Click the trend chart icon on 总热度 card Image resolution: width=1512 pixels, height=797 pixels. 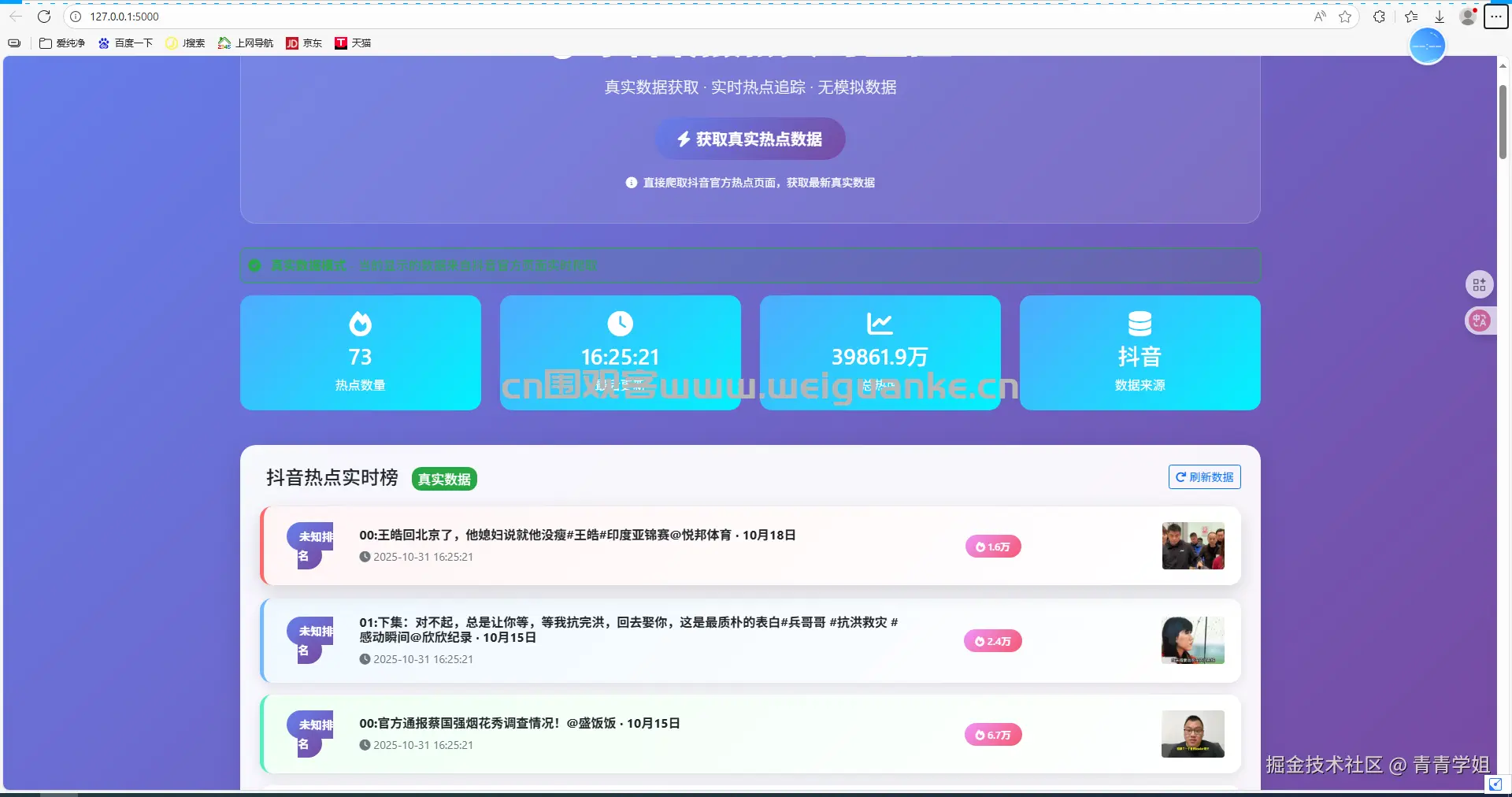[880, 323]
